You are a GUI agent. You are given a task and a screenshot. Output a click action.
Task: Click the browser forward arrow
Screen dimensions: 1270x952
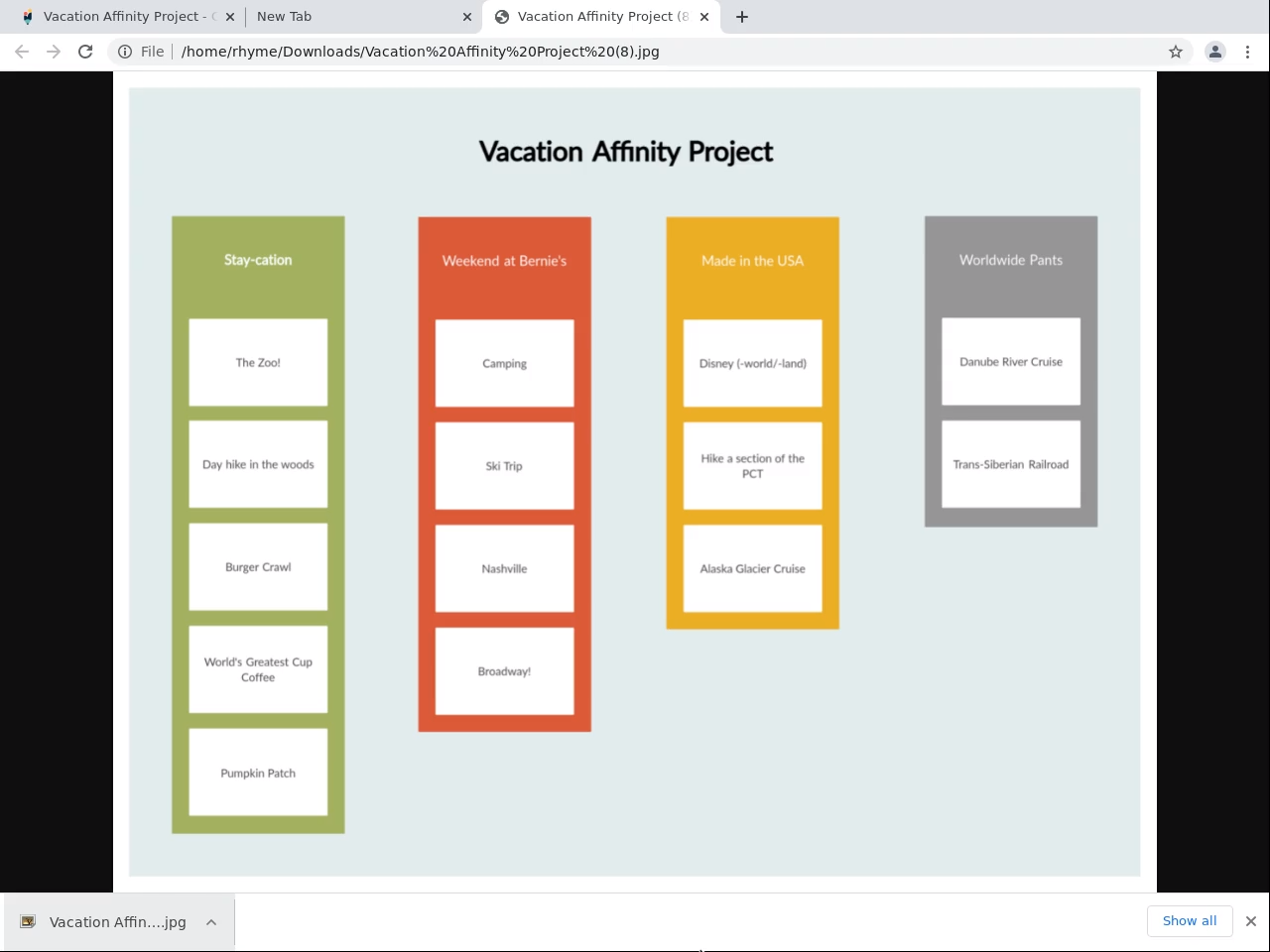coord(54,52)
